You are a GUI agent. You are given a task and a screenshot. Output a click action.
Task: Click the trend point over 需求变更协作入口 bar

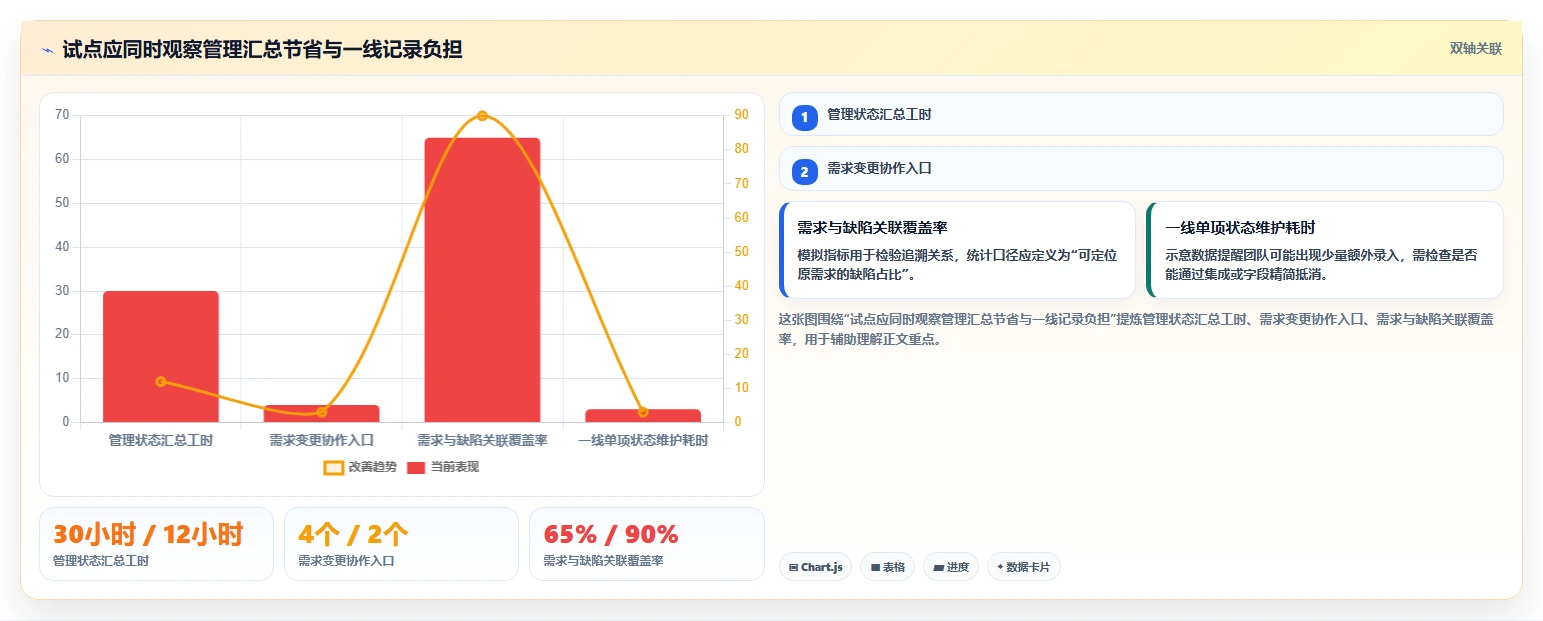[321, 412]
